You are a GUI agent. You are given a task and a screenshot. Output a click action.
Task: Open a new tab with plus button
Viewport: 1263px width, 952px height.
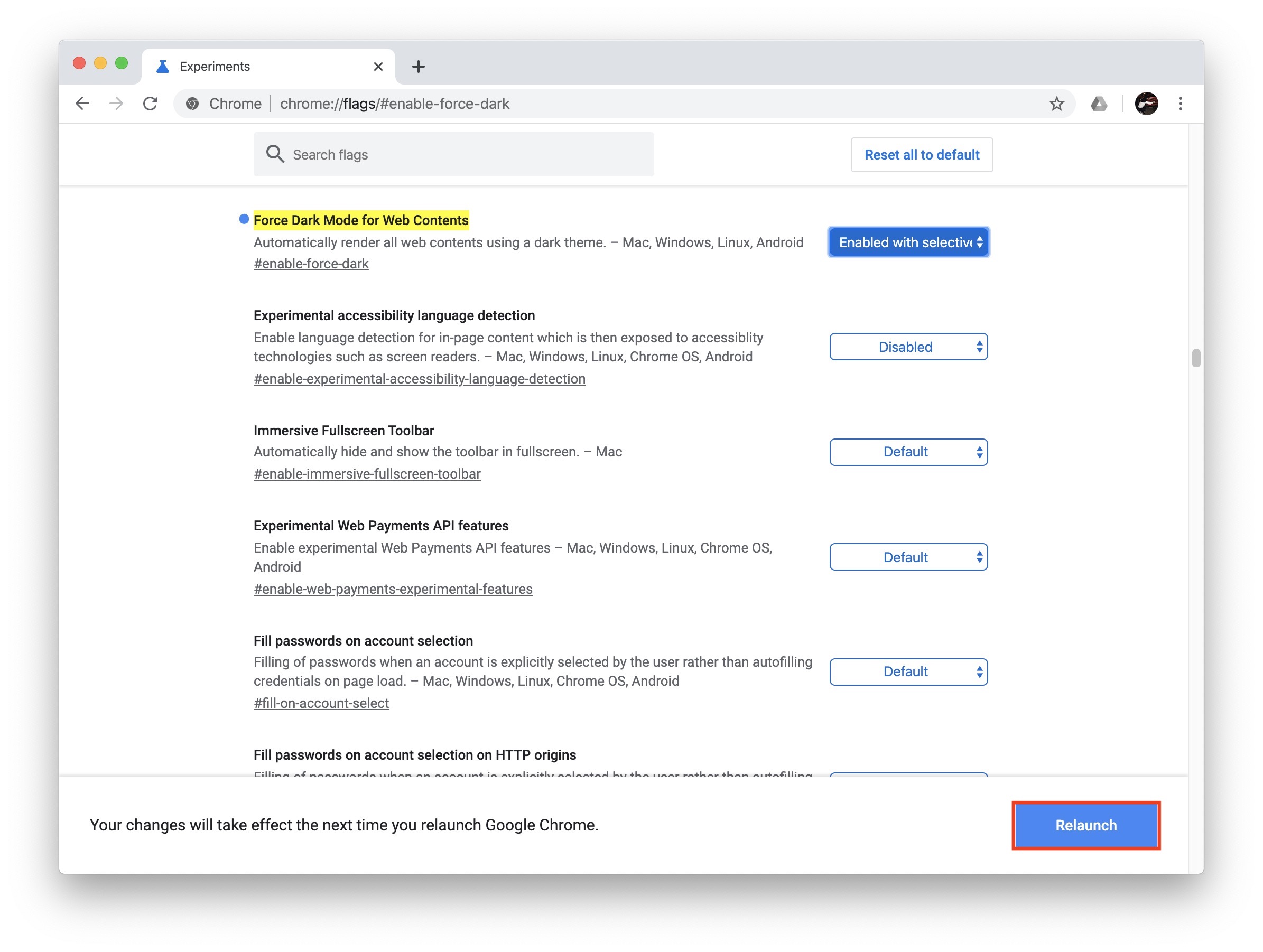[x=418, y=67]
